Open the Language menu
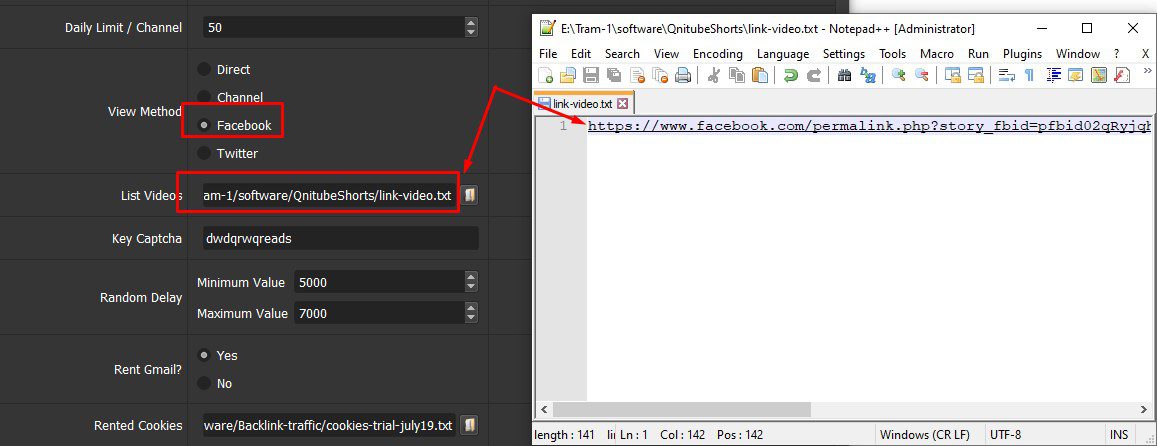The width and height of the screenshot is (1157, 446). pyautogui.click(x=783, y=54)
